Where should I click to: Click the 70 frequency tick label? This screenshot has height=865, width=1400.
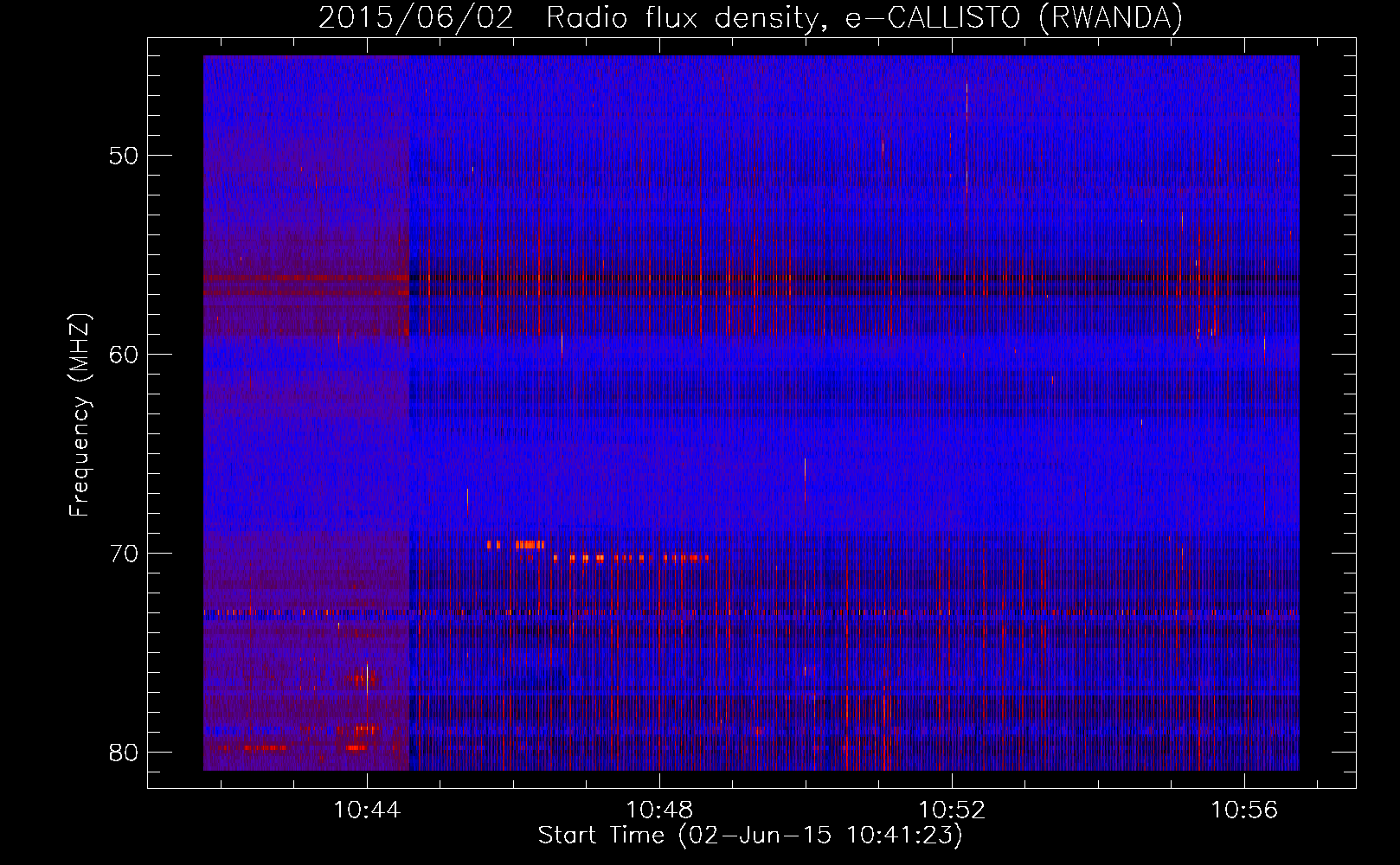coord(123,554)
